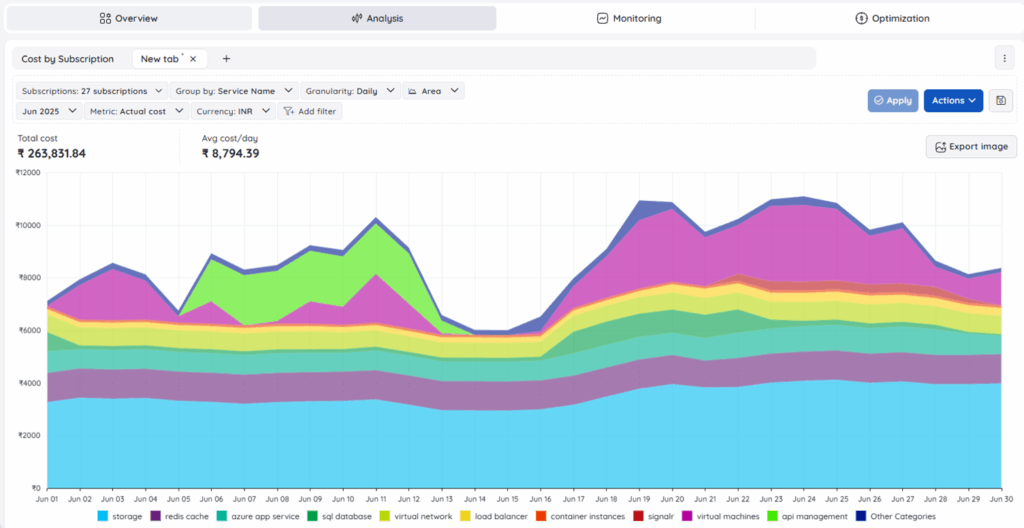Screen dimensions: 1024x528
Task: Toggle virtual machines series in legend
Action: point(689,517)
